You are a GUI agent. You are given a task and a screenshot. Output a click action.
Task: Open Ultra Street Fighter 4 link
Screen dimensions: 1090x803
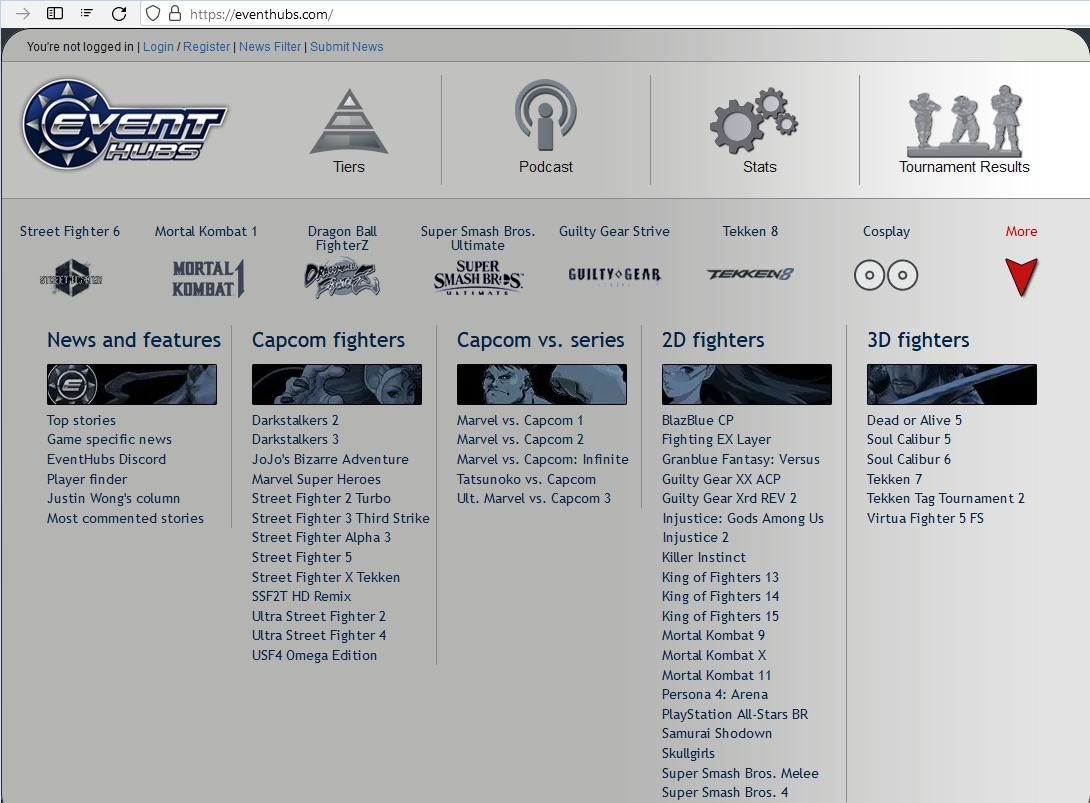pos(319,635)
